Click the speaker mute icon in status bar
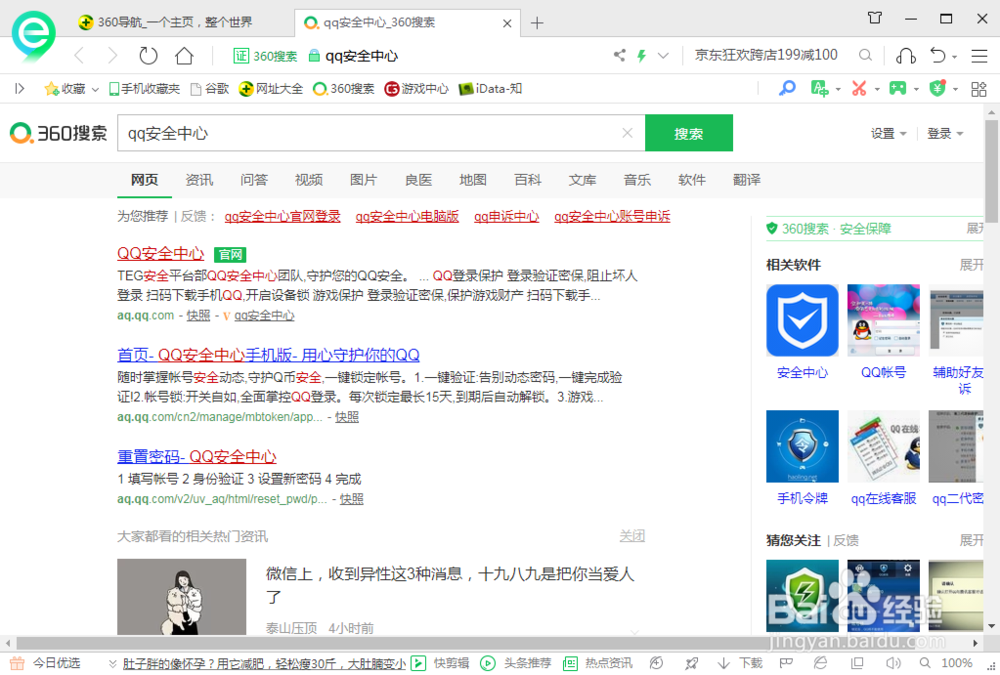 (893, 663)
